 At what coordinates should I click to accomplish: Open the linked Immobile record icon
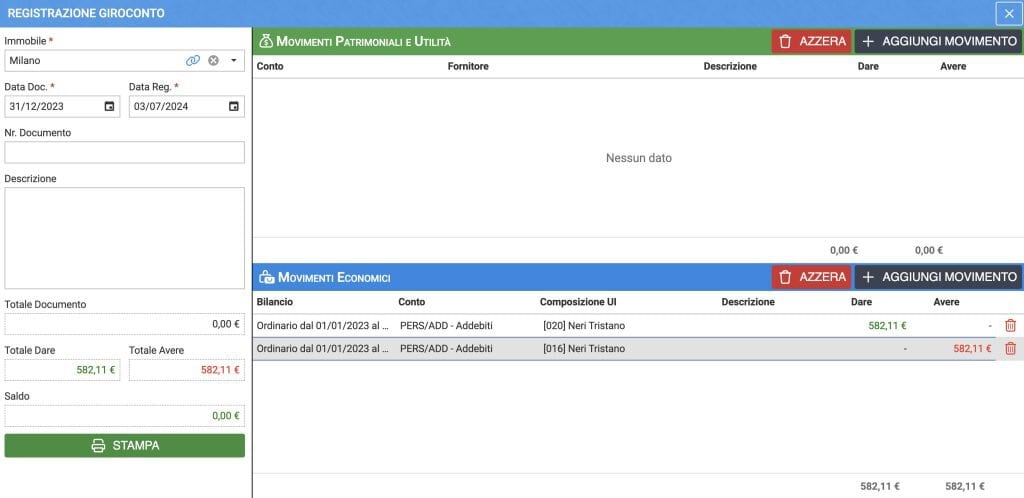pyautogui.click(x=193, y=61)
